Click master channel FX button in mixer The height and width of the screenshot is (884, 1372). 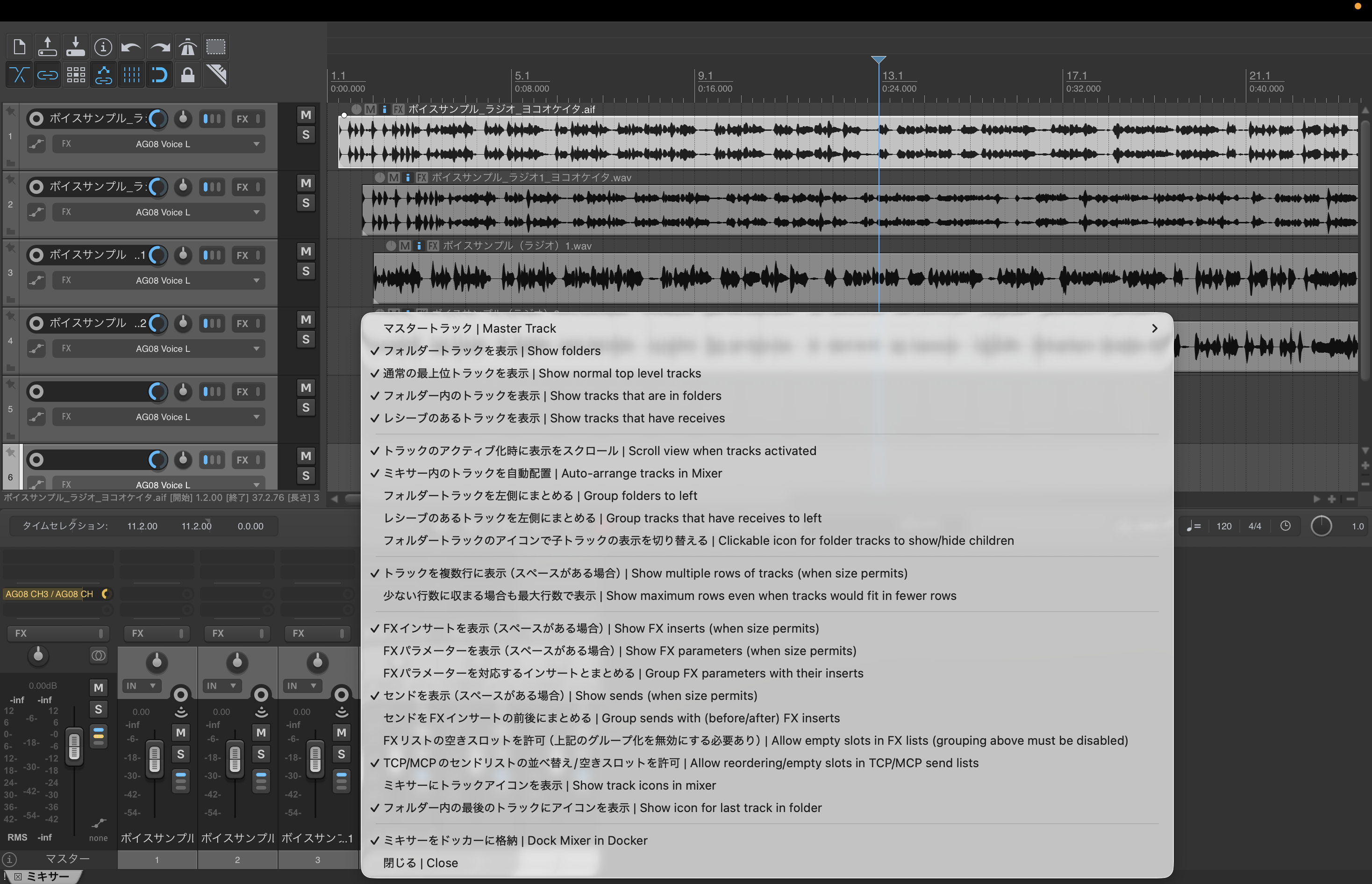[53, 633]
